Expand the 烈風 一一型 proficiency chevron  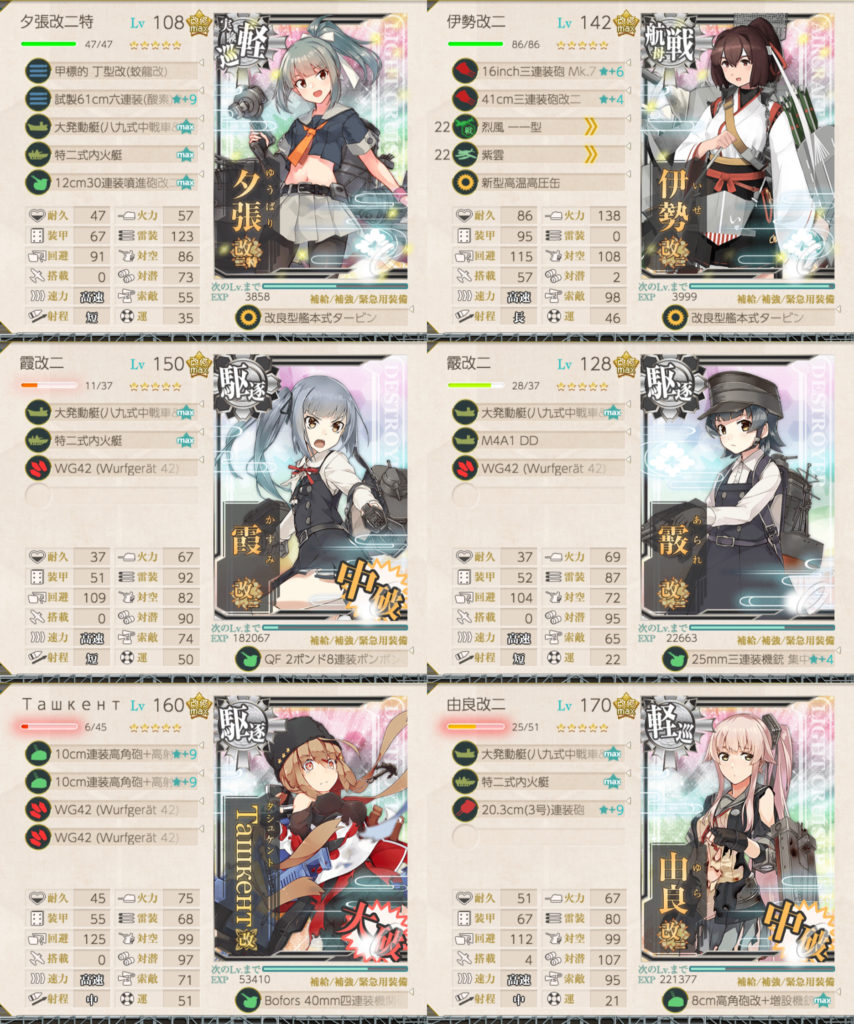coord(590,126)
